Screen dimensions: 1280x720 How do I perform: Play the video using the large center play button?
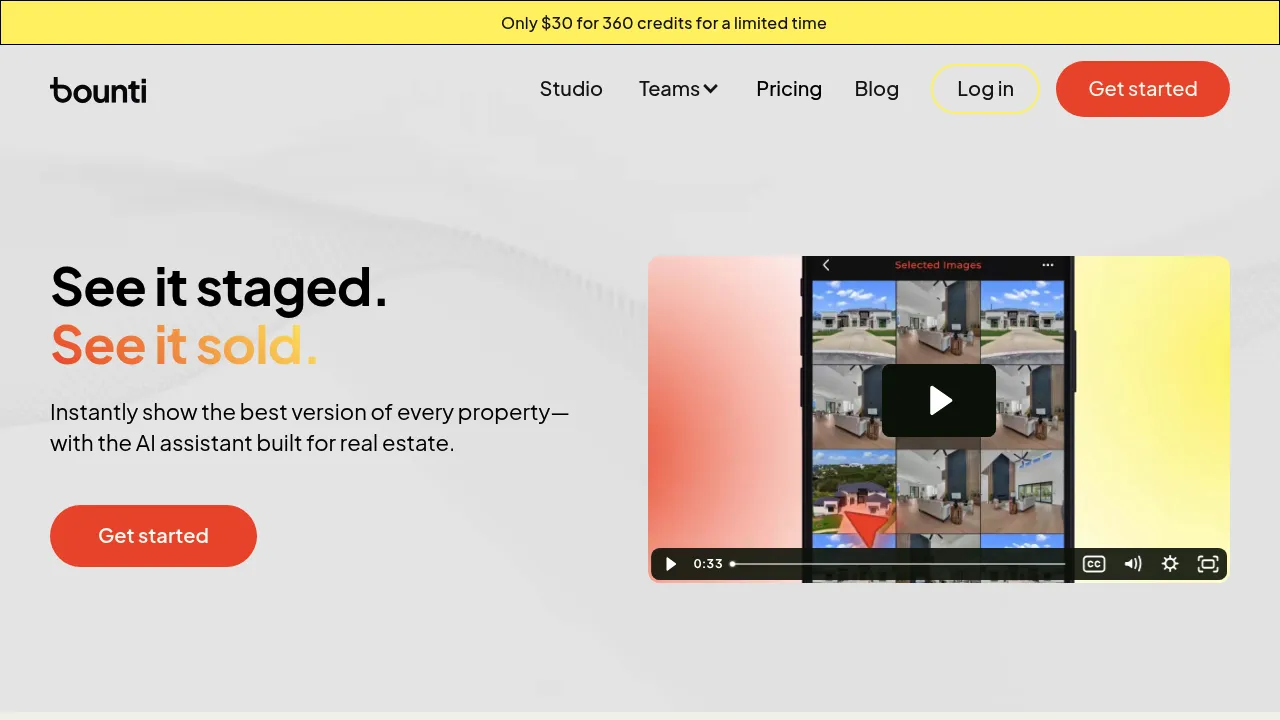tap(939, 400)
